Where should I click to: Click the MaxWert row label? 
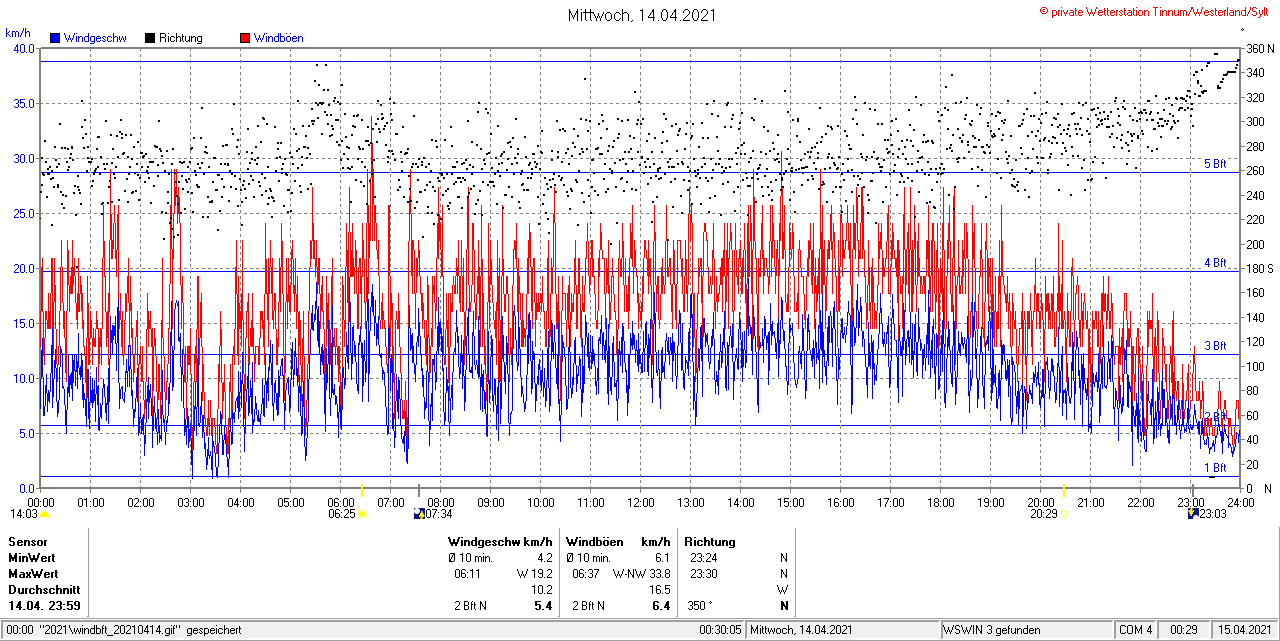(x=33, y=573)
